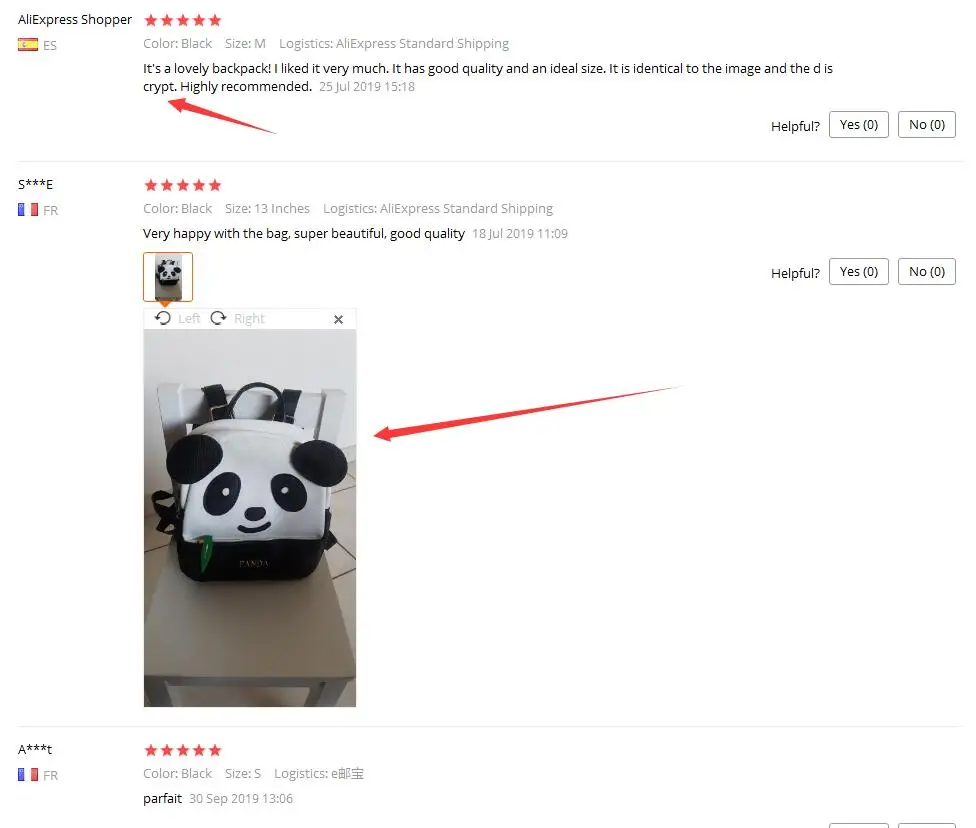Image resolution: width=976 pixels, height=828 pixels.
Task: Click the AliExpress Shopper reviewer name
Action: point(75,20)
